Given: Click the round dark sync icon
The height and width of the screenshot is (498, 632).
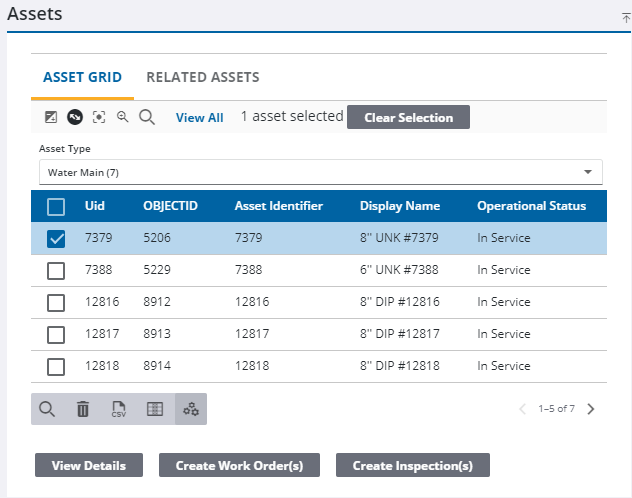Looking at the screenshot, I should coord(75,117).
